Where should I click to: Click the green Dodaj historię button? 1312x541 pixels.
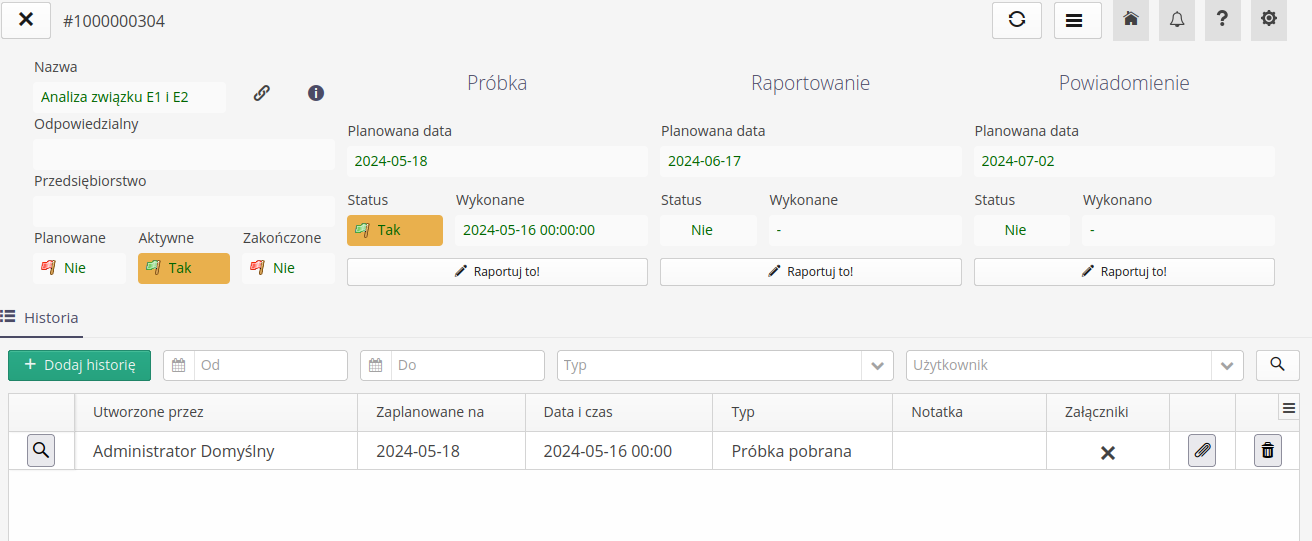point(79,365)
